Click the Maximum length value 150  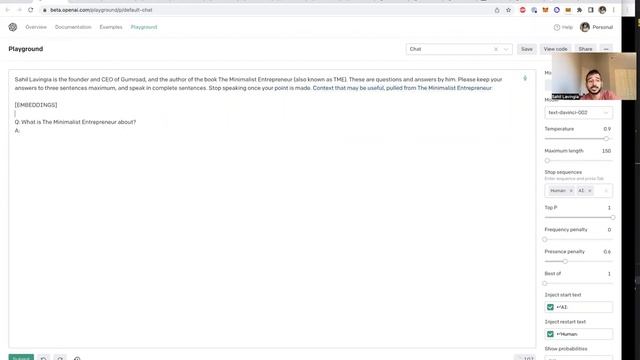click(606, 151)
